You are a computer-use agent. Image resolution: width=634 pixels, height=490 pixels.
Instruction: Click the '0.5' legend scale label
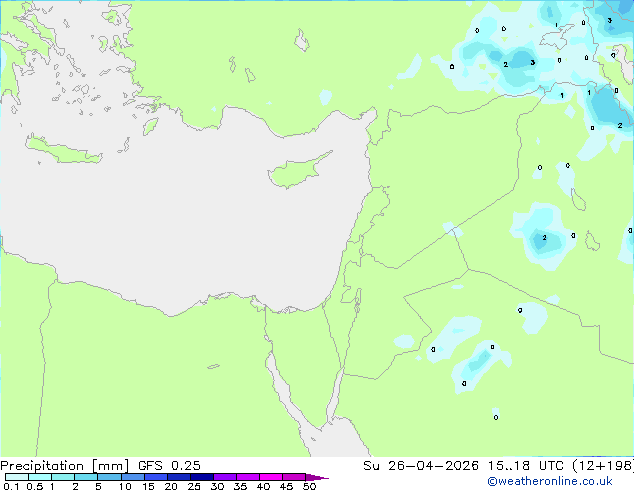pos(34,486)
